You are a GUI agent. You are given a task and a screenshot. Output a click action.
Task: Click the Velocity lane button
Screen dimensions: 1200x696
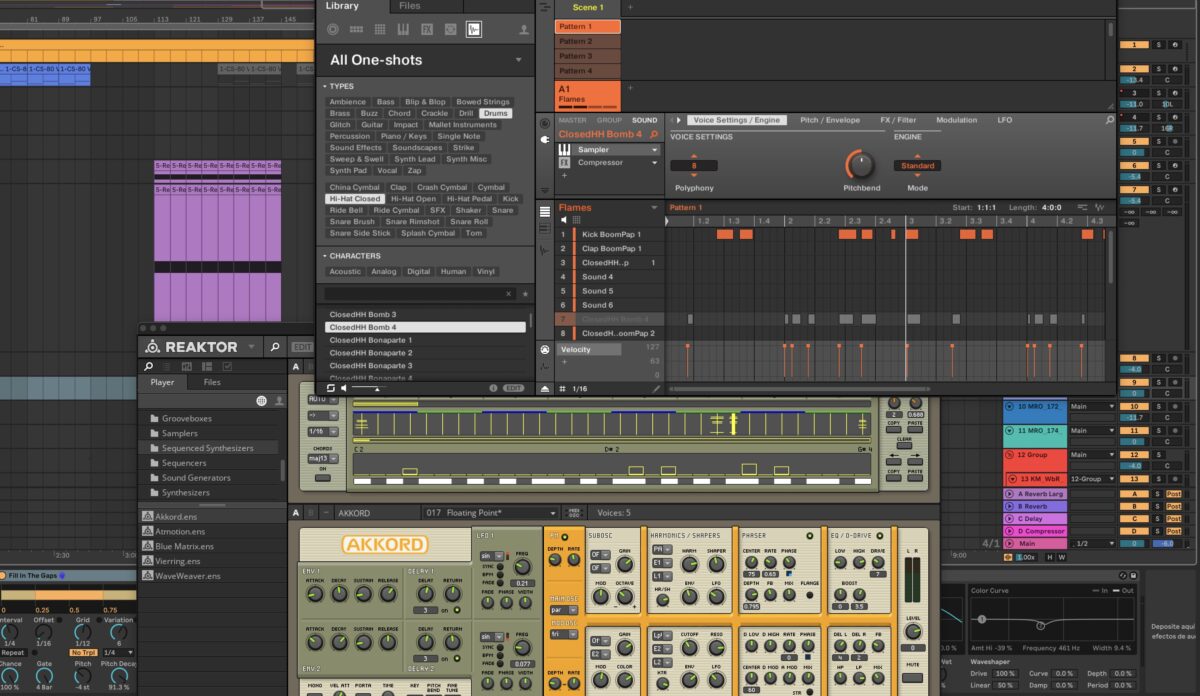tap(590, 350)
